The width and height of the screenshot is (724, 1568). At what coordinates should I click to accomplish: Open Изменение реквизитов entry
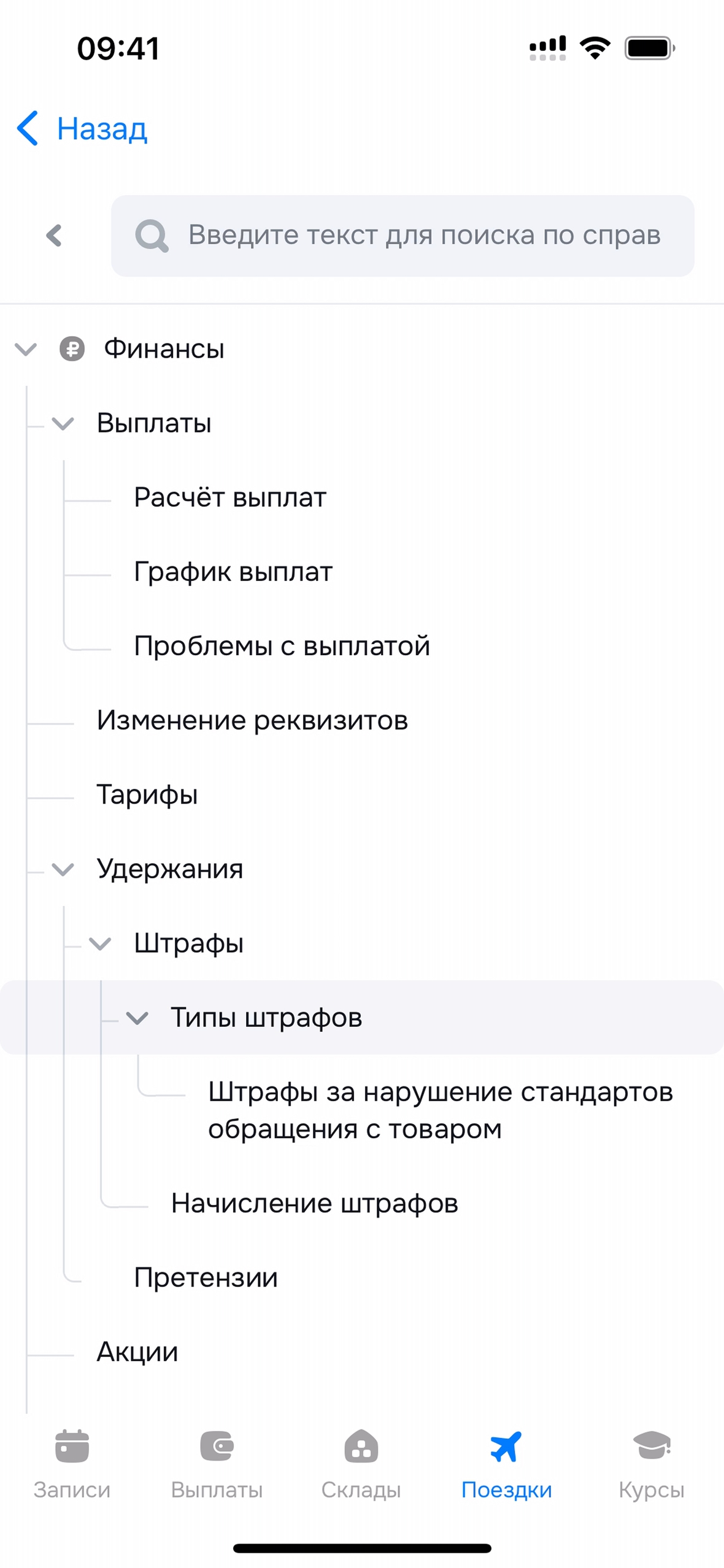point(252,720)
